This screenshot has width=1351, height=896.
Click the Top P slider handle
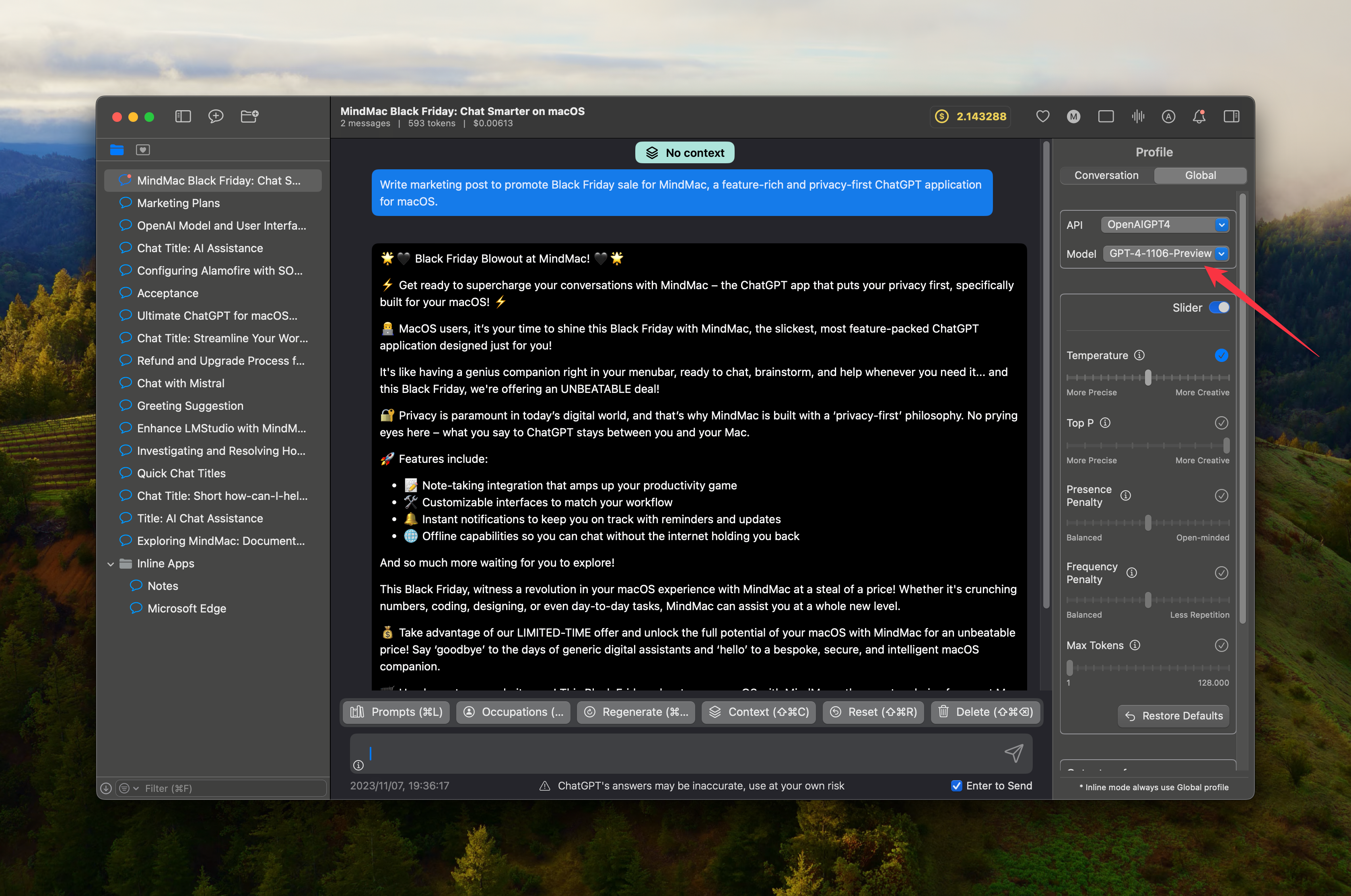(1226, 445)
